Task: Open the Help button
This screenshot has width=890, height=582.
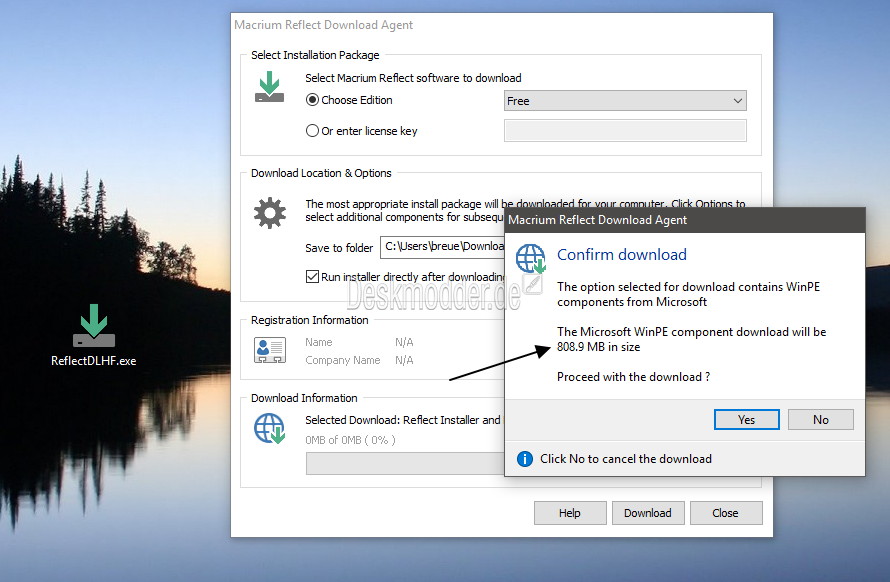Action: click(570, 513)
